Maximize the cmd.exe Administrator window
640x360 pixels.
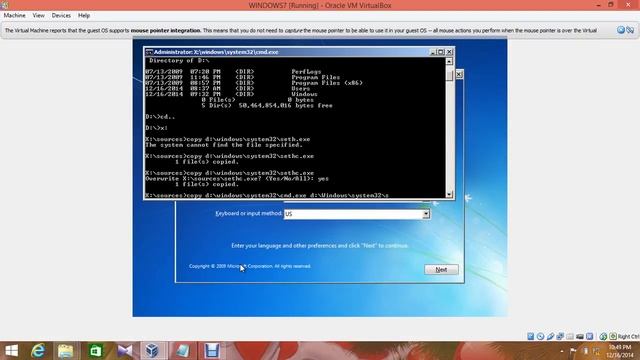pyautogui.click(x=441, y=52)
